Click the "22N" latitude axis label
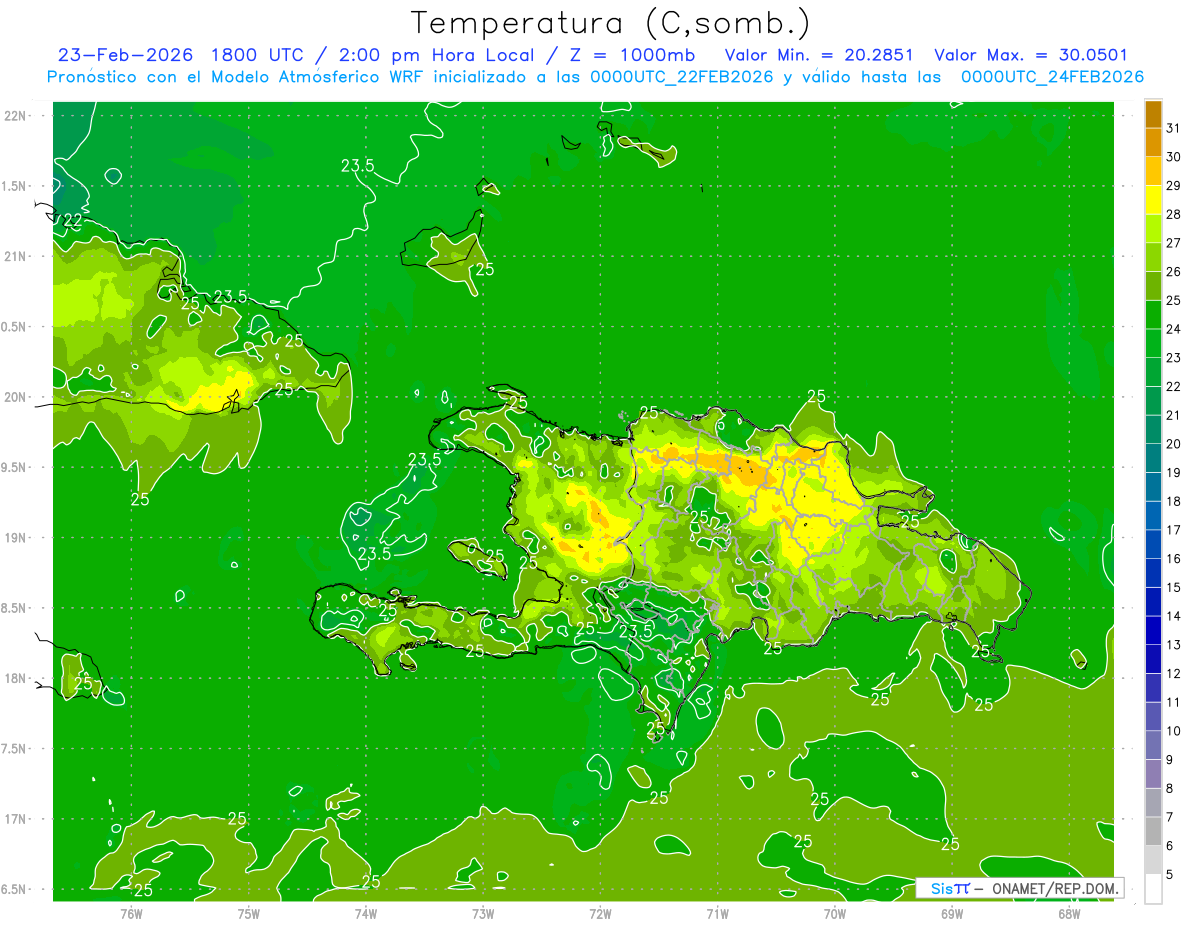This screenshot has width=1200, height=927. coord(14,116)
